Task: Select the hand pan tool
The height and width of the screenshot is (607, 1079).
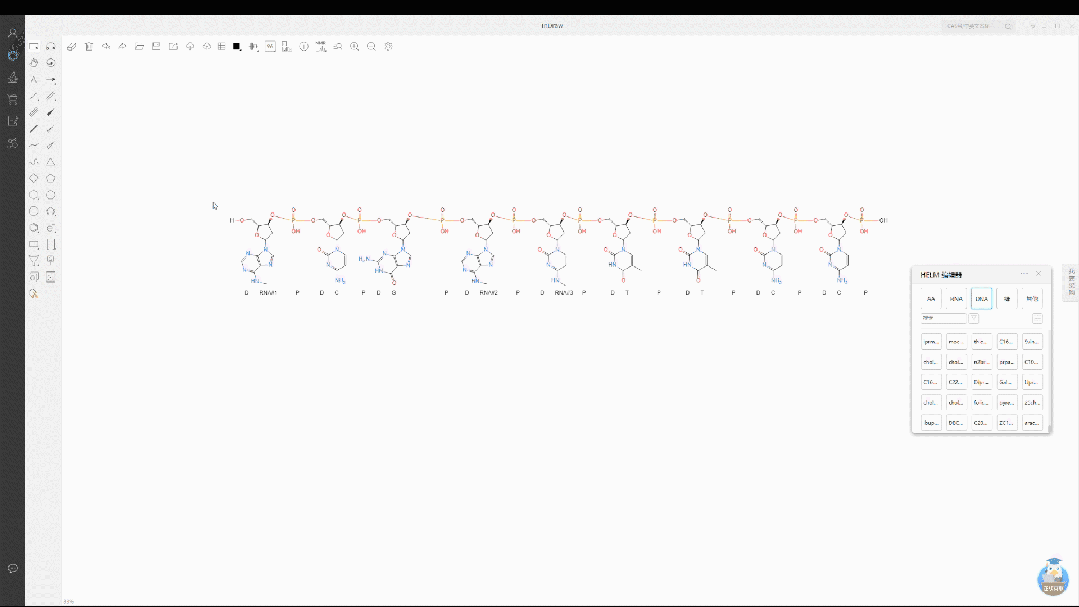Action: pyautogui.click(x=34, y=62)
